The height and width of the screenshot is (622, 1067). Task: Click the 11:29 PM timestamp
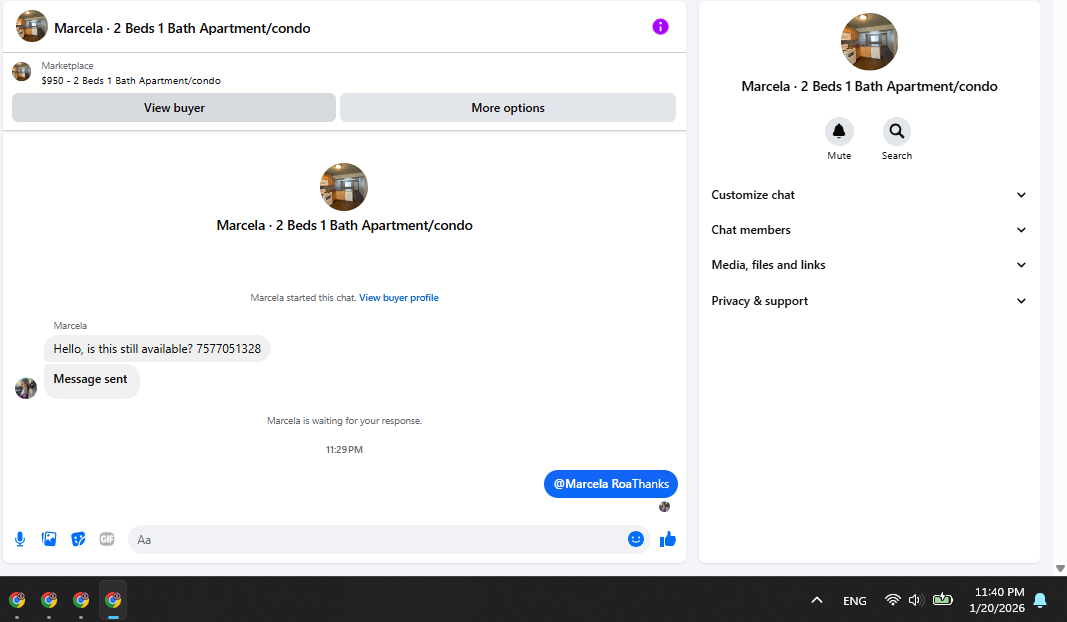pyautogui.click(x=344, y=450)
